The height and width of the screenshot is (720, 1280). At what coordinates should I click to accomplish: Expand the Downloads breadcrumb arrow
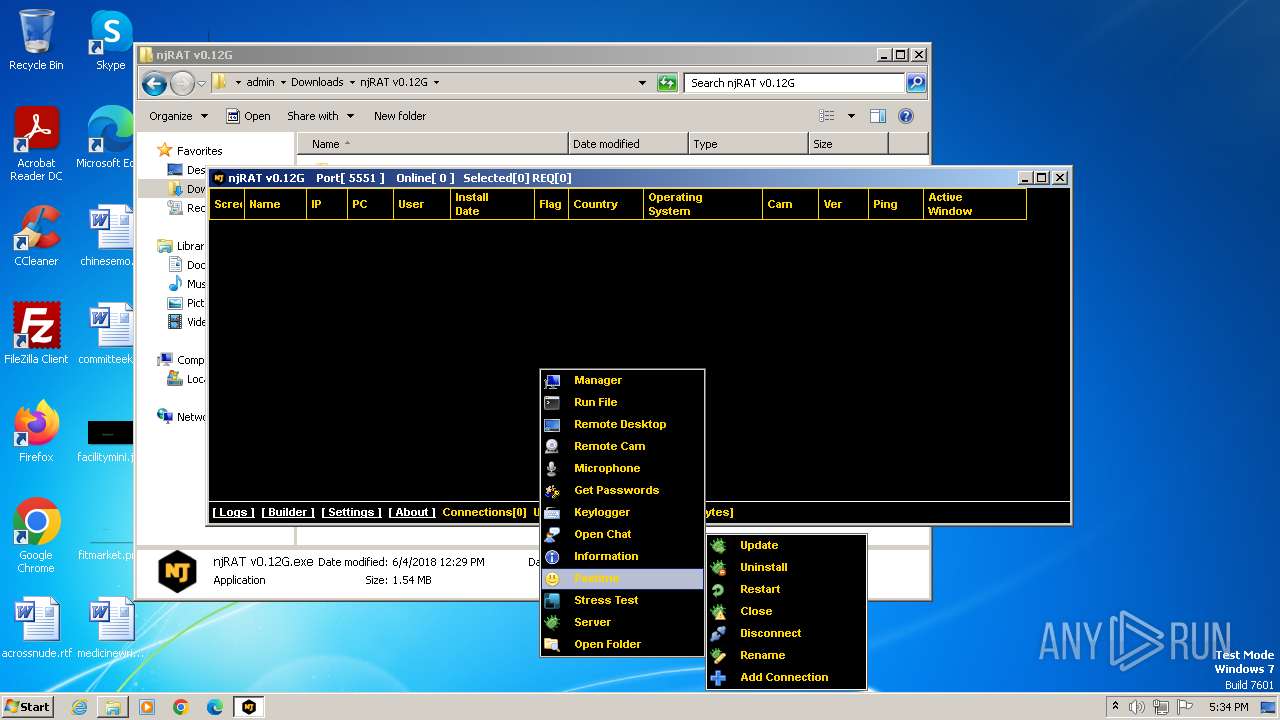click(351, 83)
